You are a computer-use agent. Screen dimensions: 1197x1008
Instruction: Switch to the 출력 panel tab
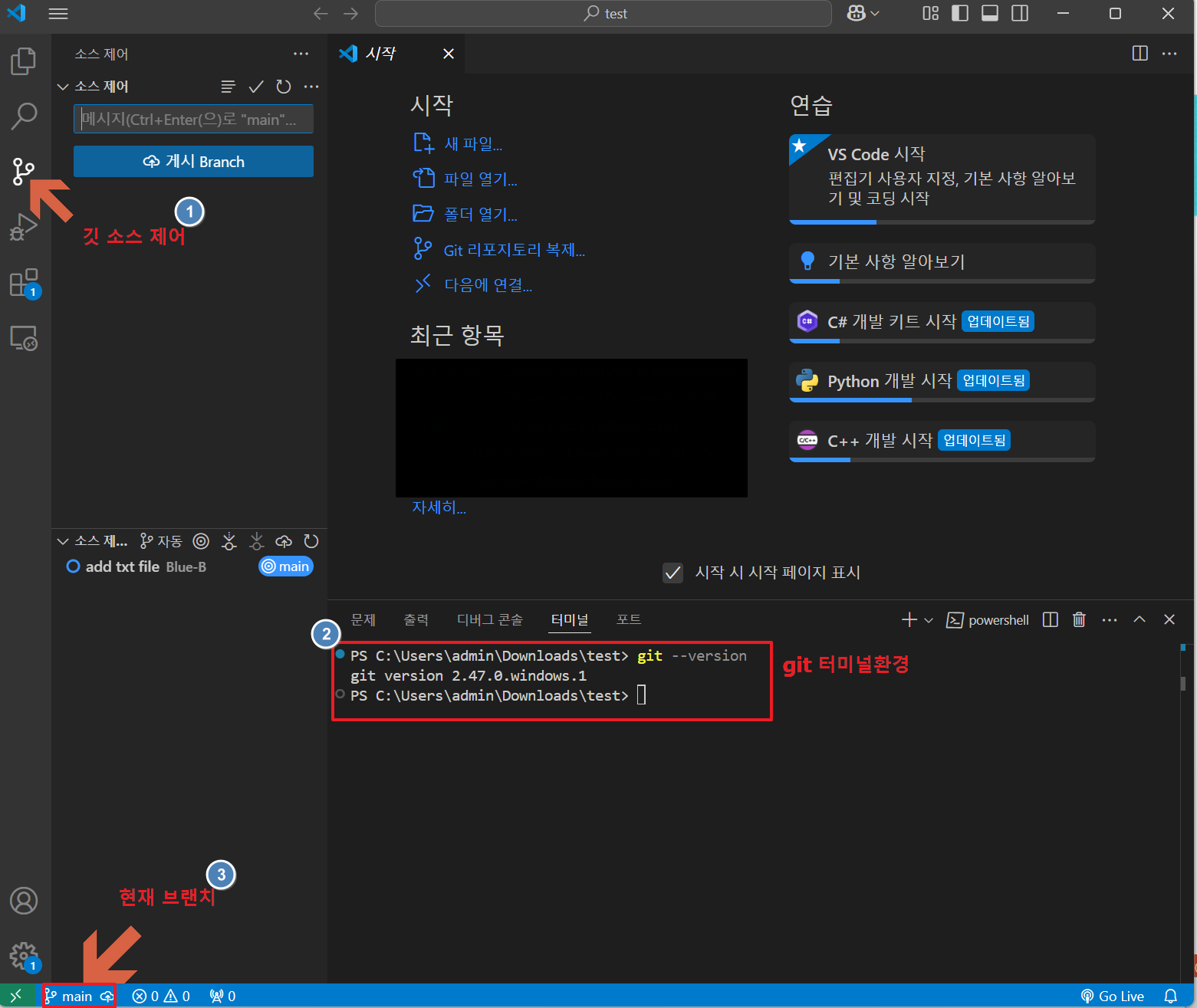(x=416, y=619)
